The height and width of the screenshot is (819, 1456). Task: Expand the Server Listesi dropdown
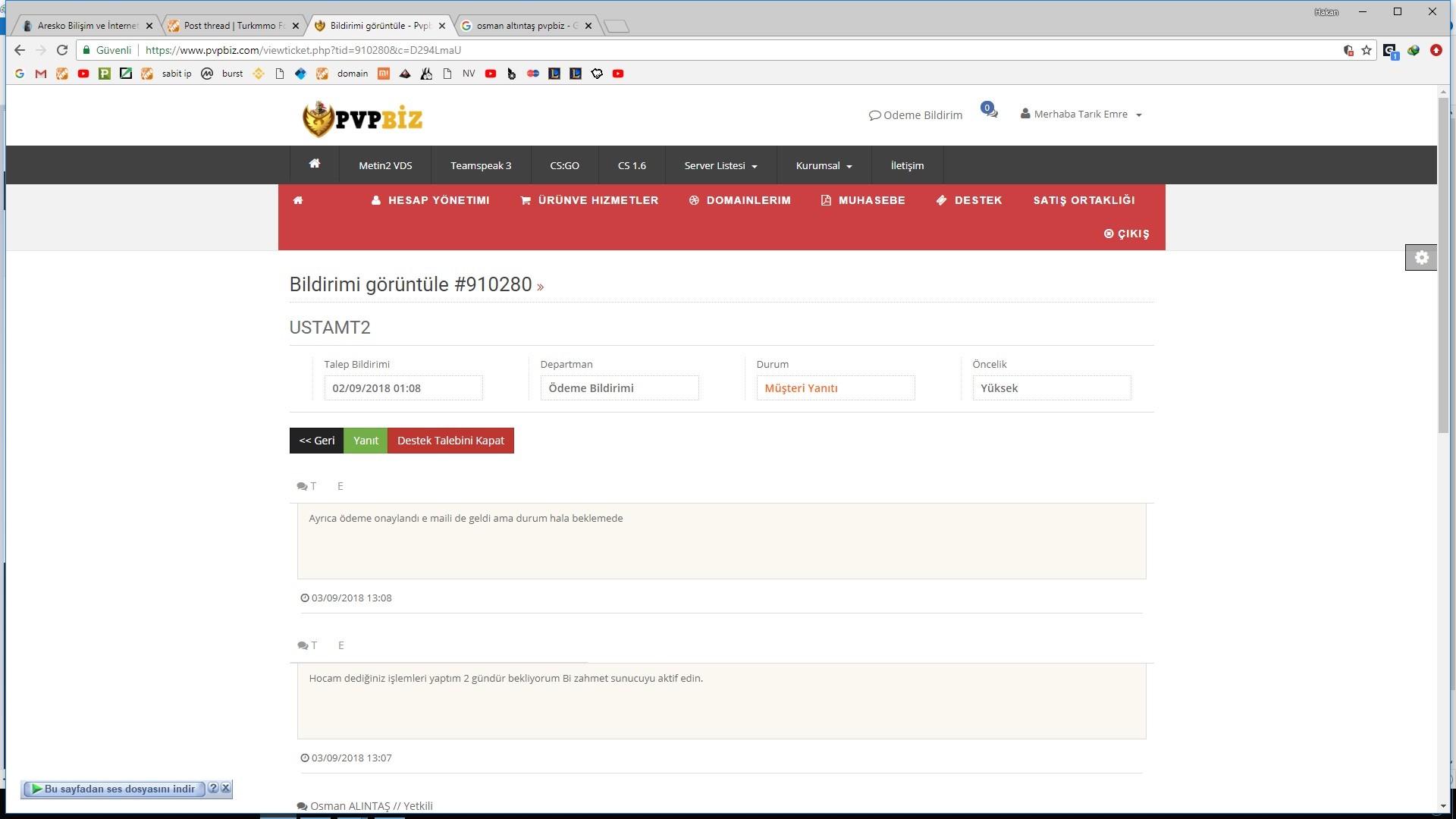[x=720, y=165]
